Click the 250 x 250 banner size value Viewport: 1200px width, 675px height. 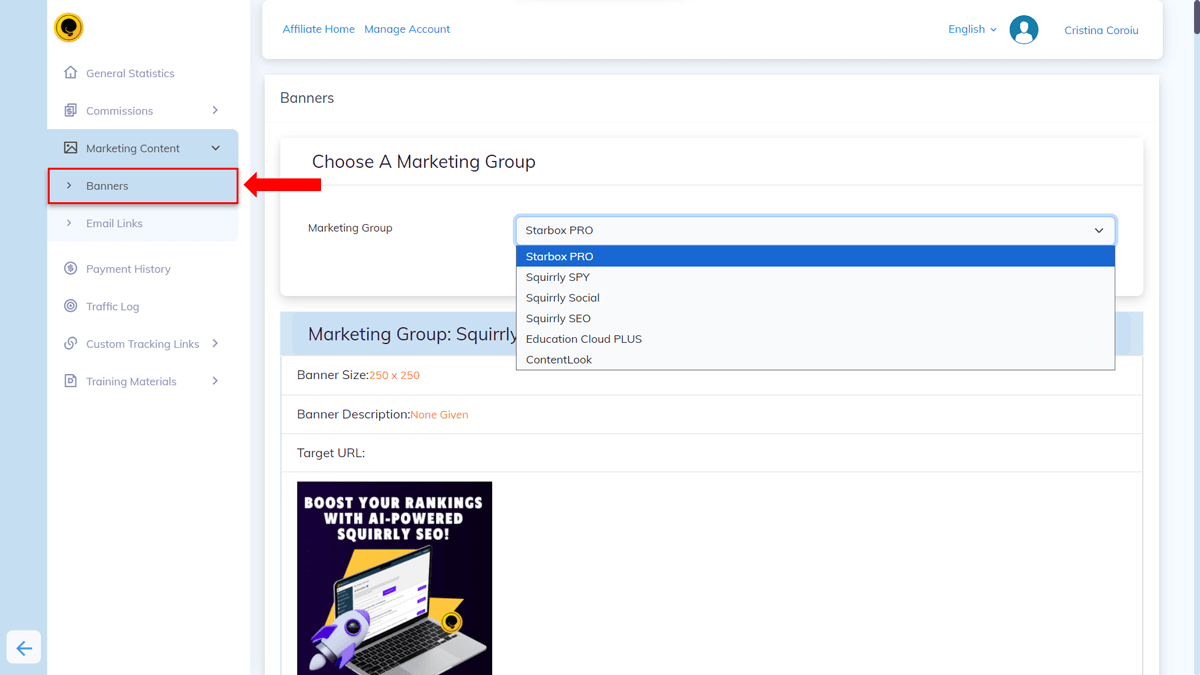click(x=394, y=375)
